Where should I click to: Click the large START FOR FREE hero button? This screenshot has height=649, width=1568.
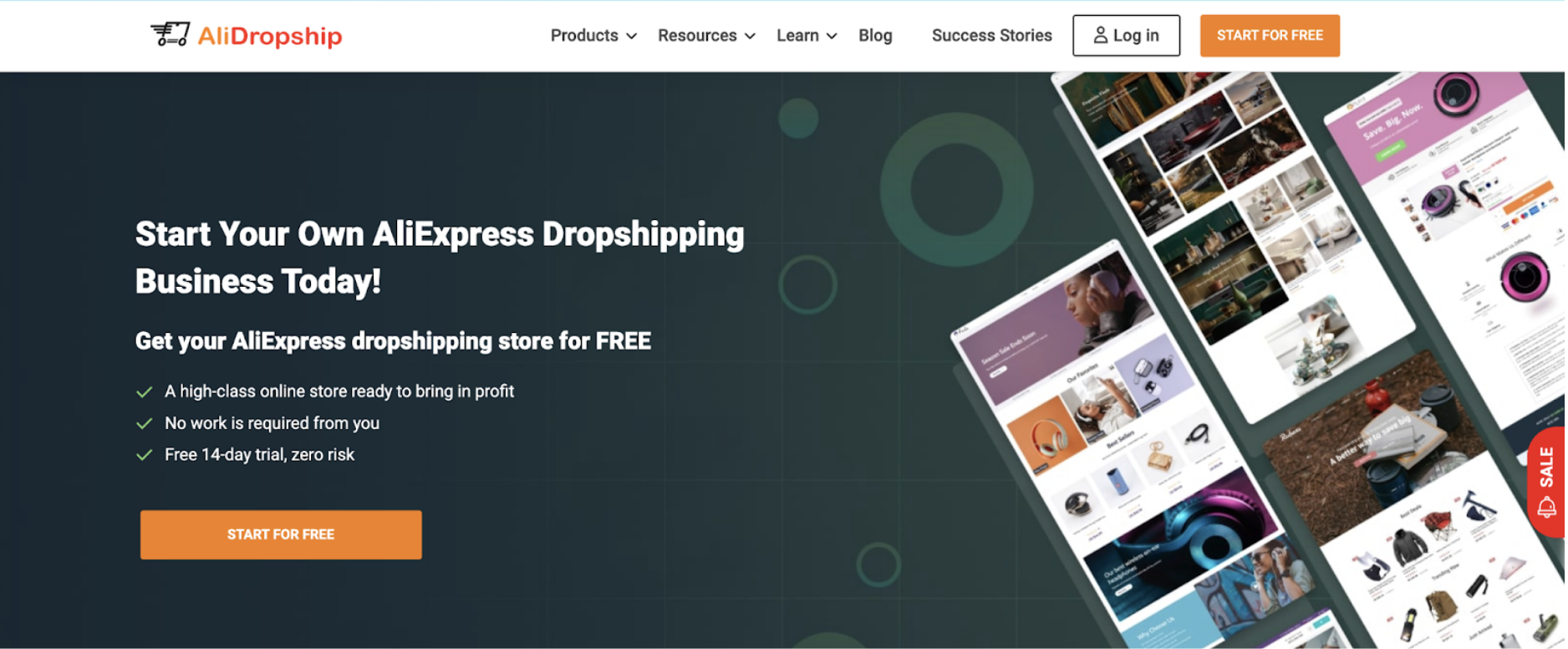click(281, 534)
